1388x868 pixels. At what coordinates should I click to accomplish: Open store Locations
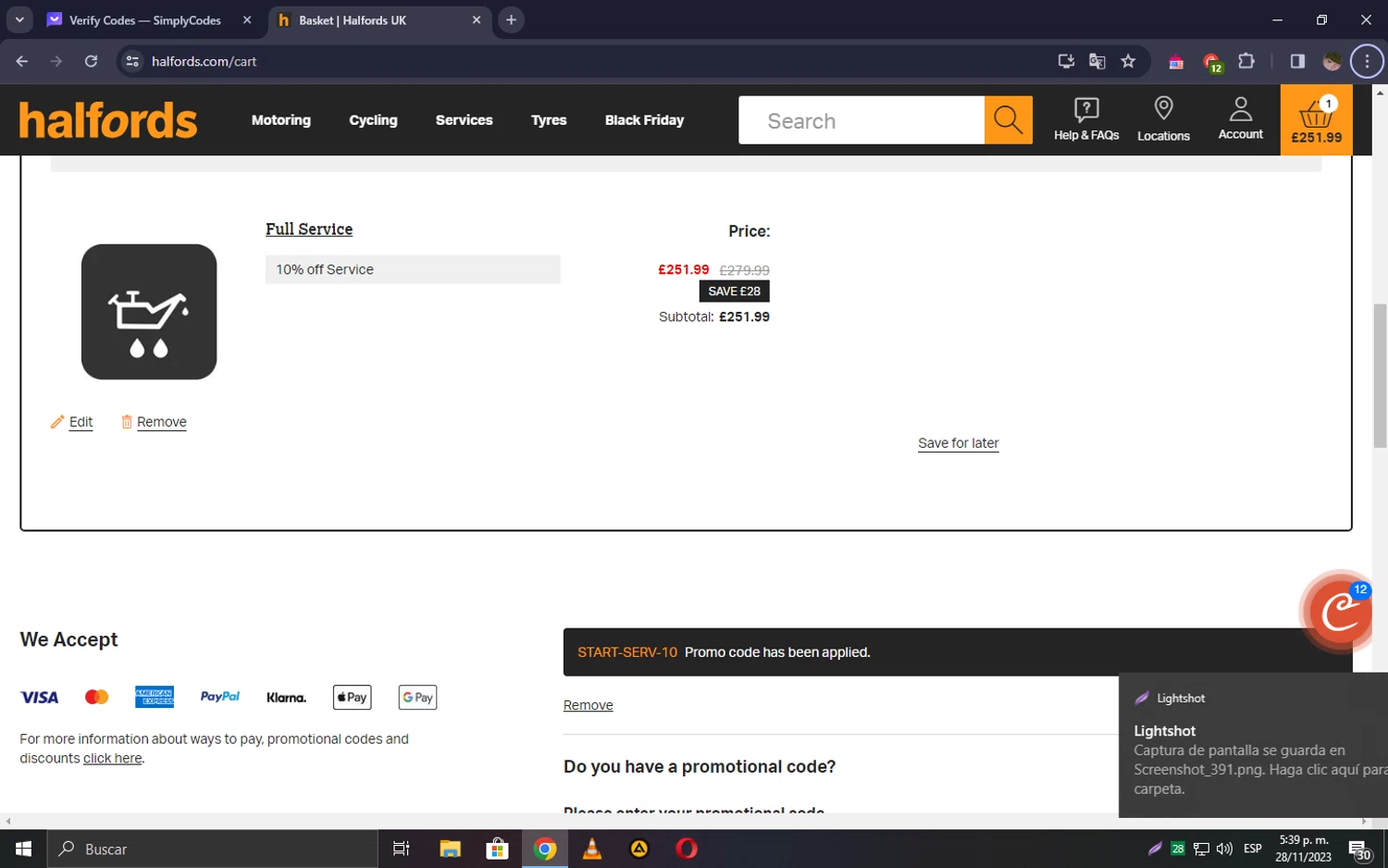(1163, 120)
